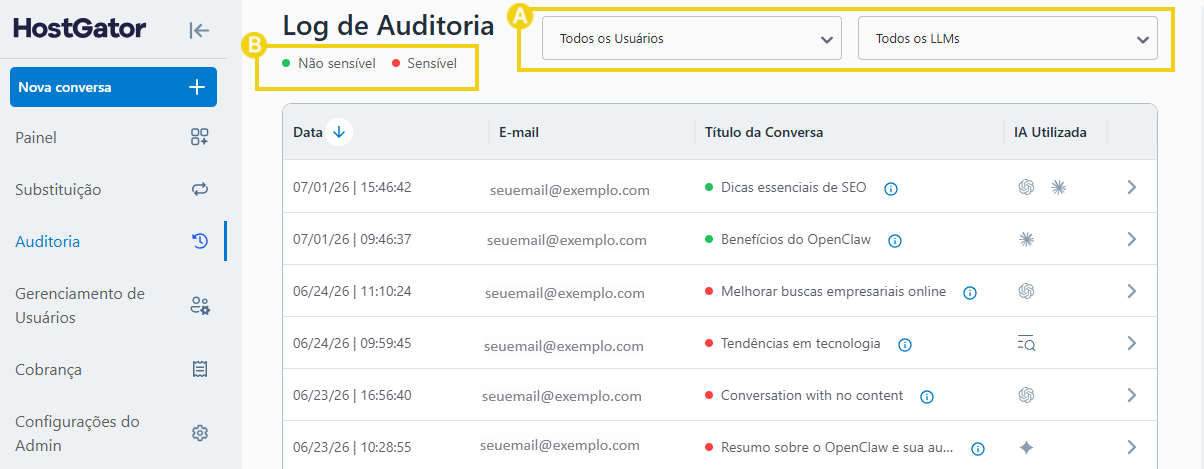Click info icon for Conversation with no content
1204x469 pixels.
point(927,396)
